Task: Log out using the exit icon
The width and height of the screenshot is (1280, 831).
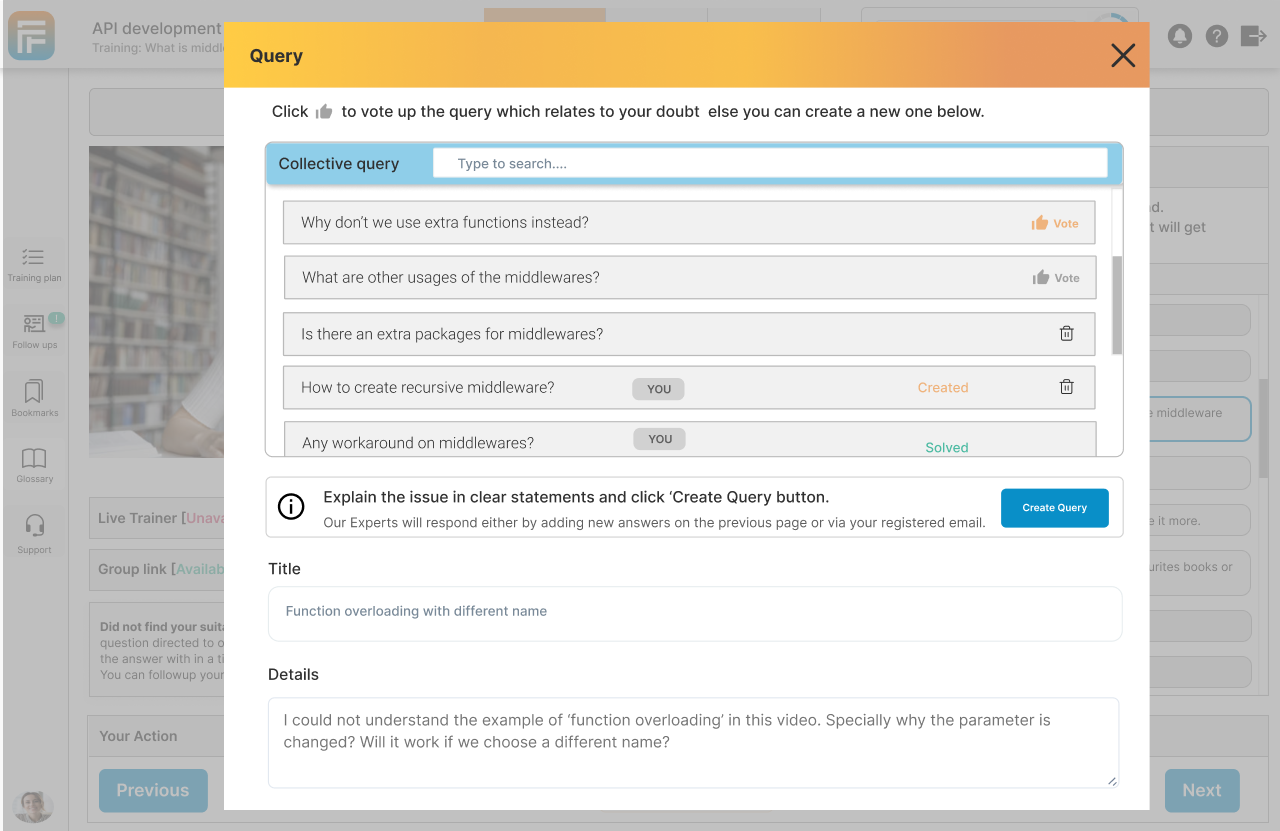Action: click(x=1252, y=36)
